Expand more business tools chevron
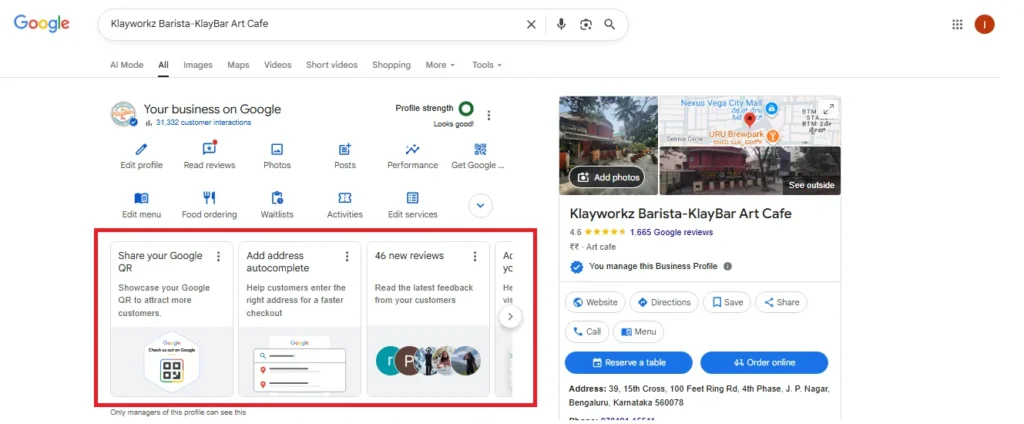The width and height of the screenshot is (1024, 424). [x=481, y=205]
